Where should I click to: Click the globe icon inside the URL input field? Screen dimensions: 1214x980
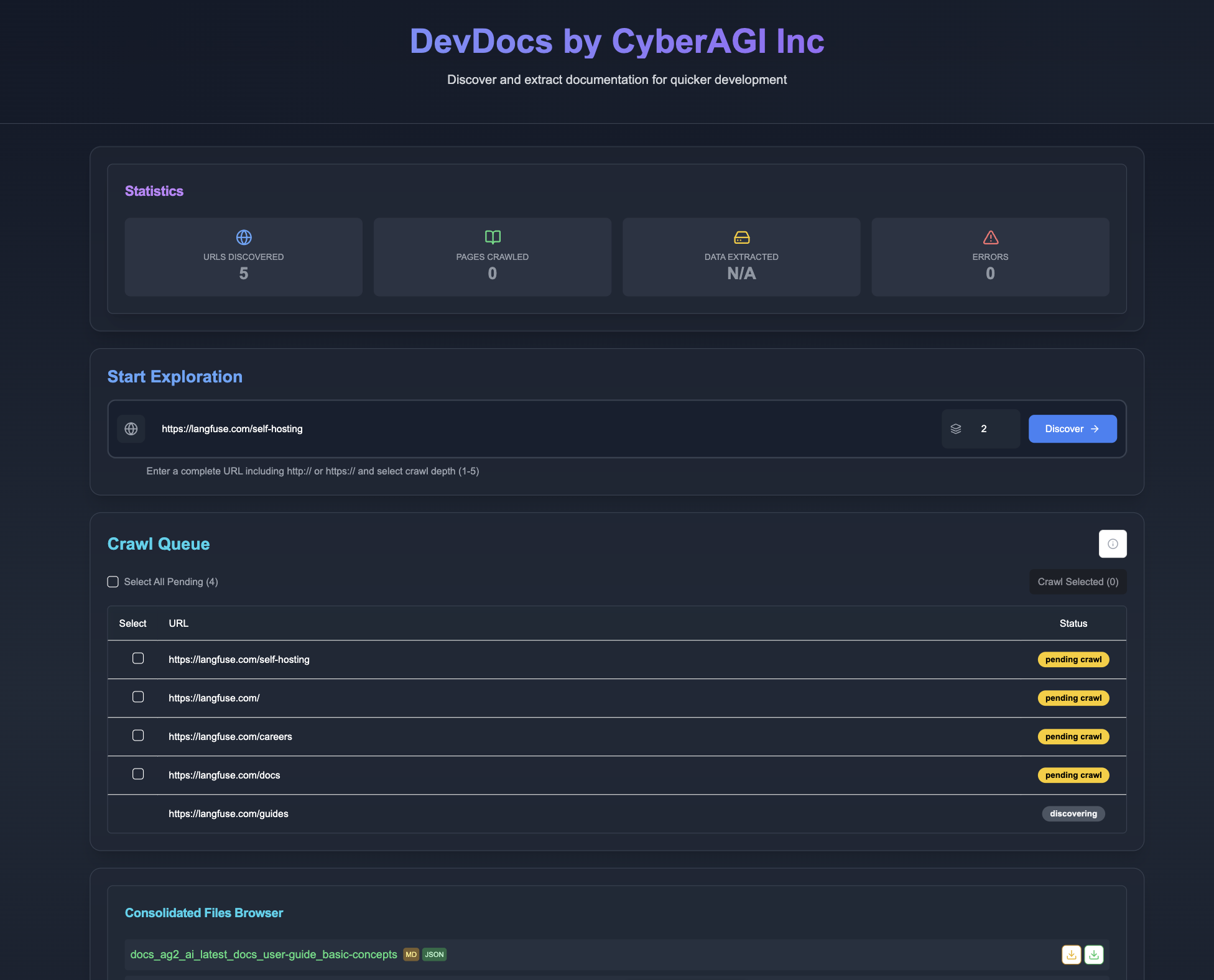(x=131, y=428)
